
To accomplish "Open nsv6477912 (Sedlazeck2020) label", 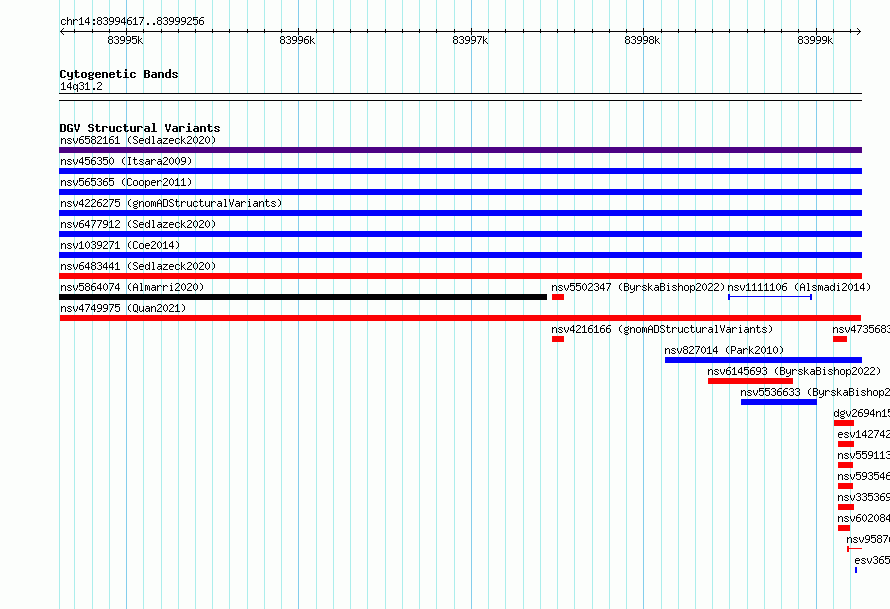I will tap(138, 224).
